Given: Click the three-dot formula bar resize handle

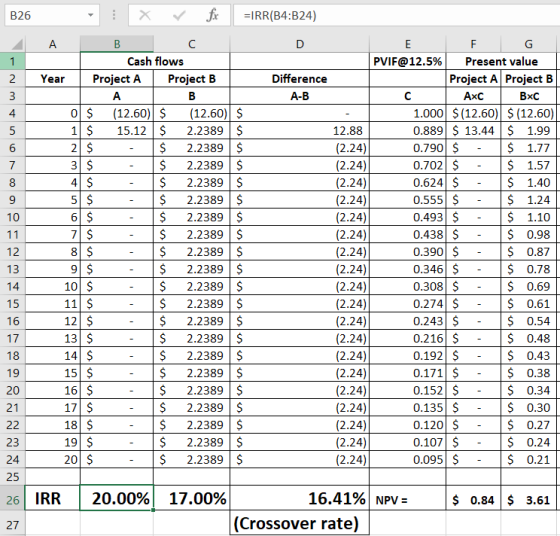Looking at the screenshot, I should [114, 15].
